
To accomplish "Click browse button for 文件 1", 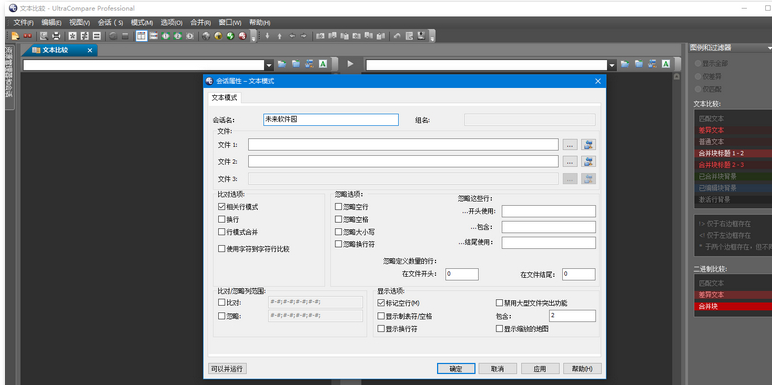I will [x=570, y=145].
